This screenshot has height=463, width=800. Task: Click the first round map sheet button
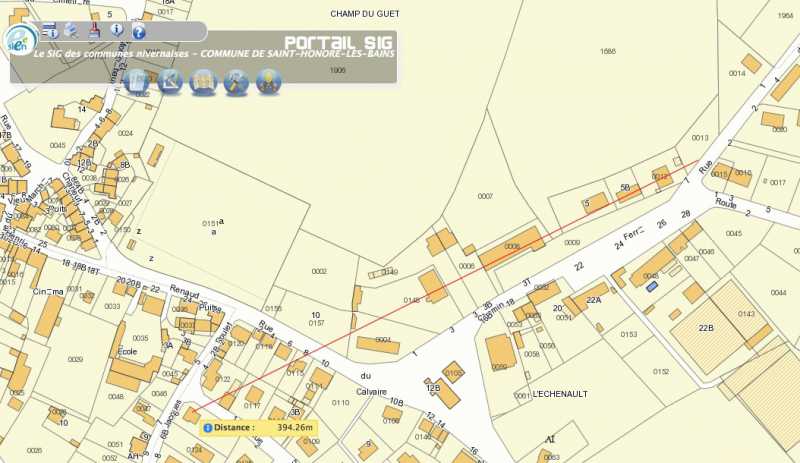138,82
